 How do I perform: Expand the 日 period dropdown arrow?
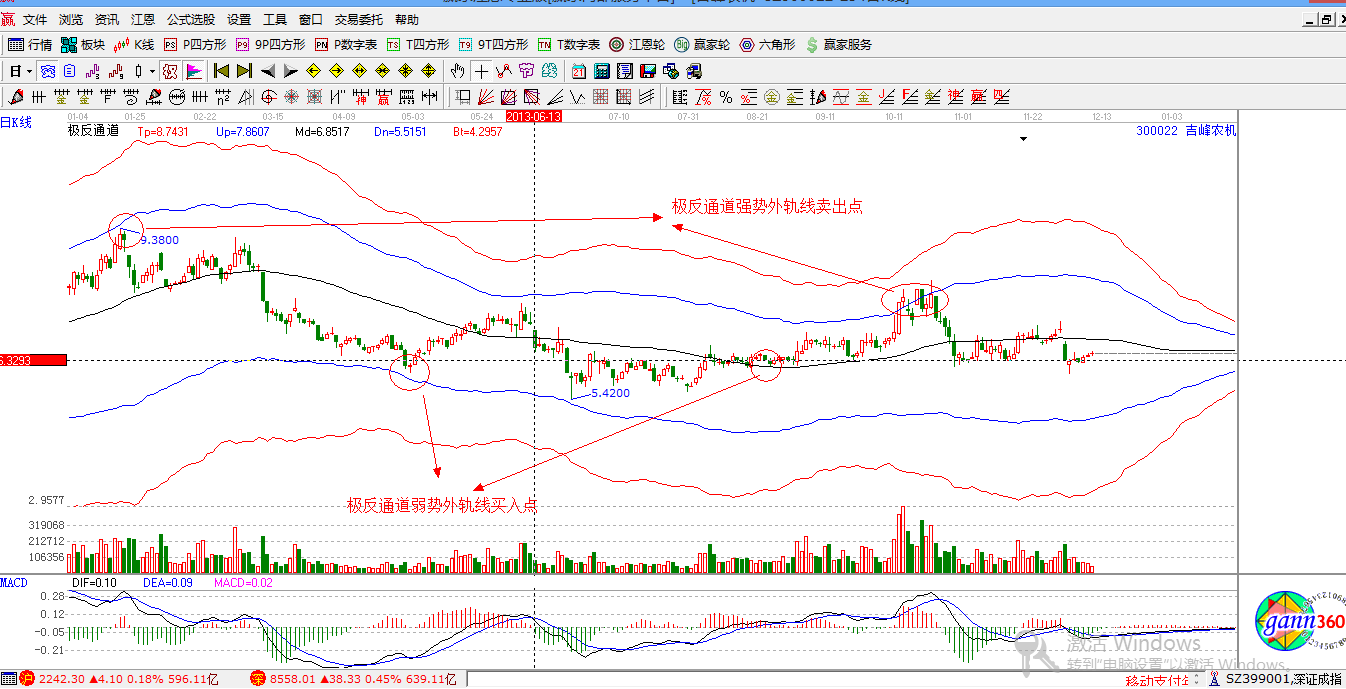29,71
